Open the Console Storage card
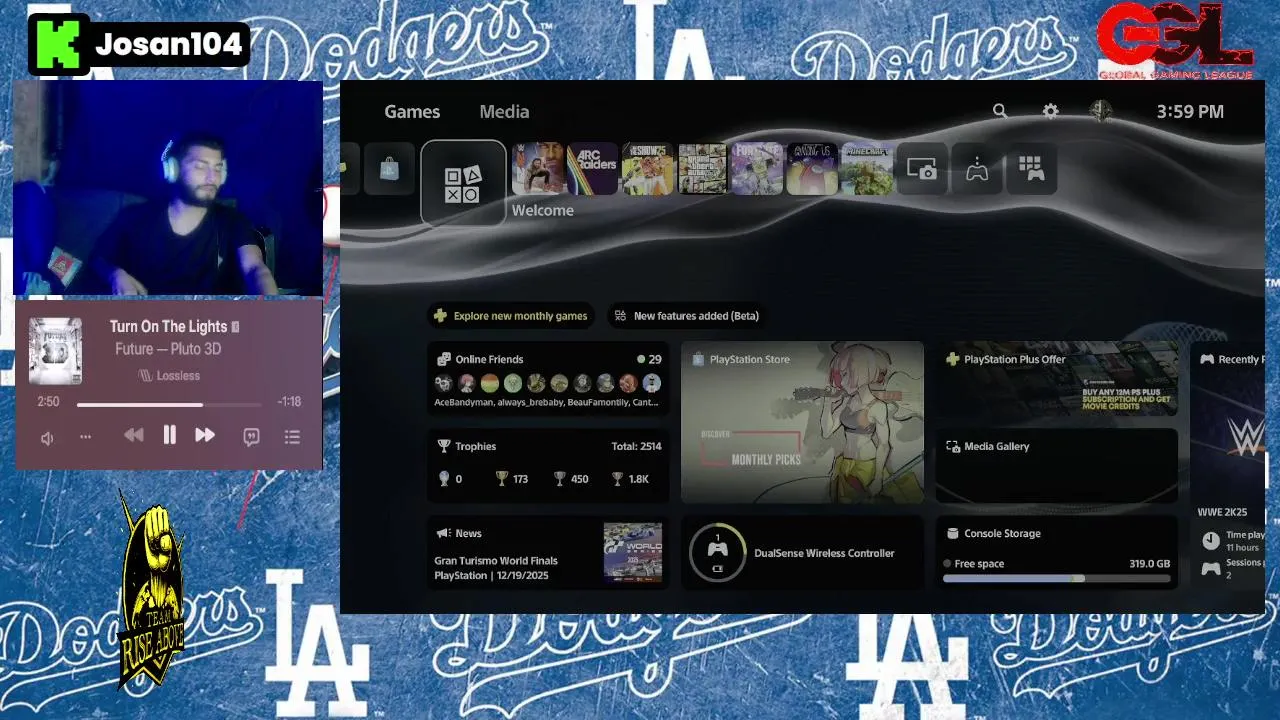 [x=1056, y=553]
